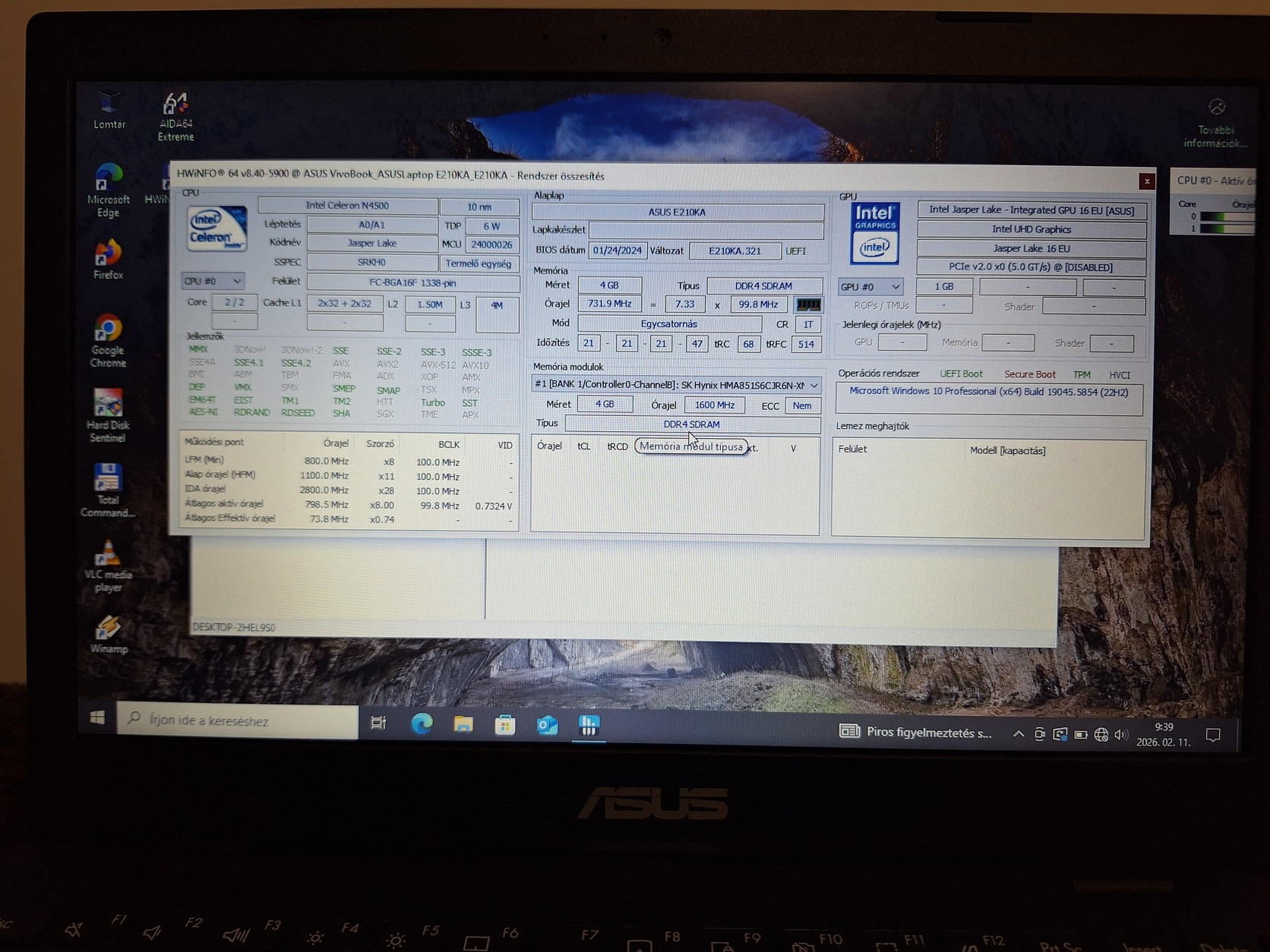1270x952 pixels.
Task: Launch AIDA64 Extreme from the desktop
Action: 175,116
